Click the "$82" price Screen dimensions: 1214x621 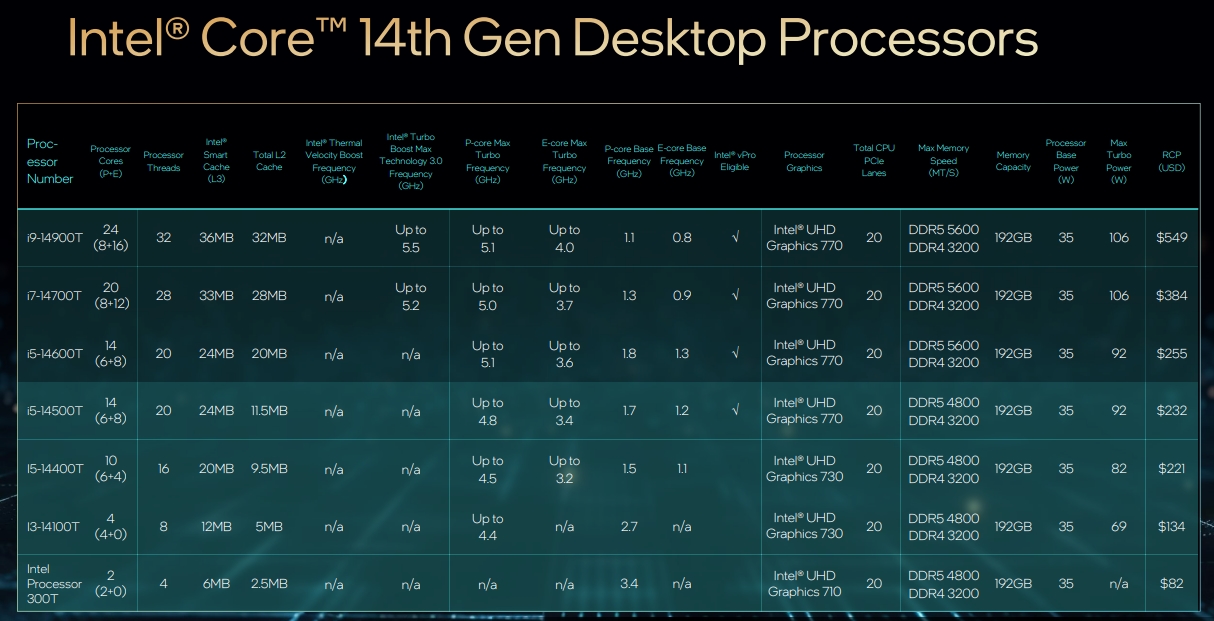click(x=1172, y=584)
